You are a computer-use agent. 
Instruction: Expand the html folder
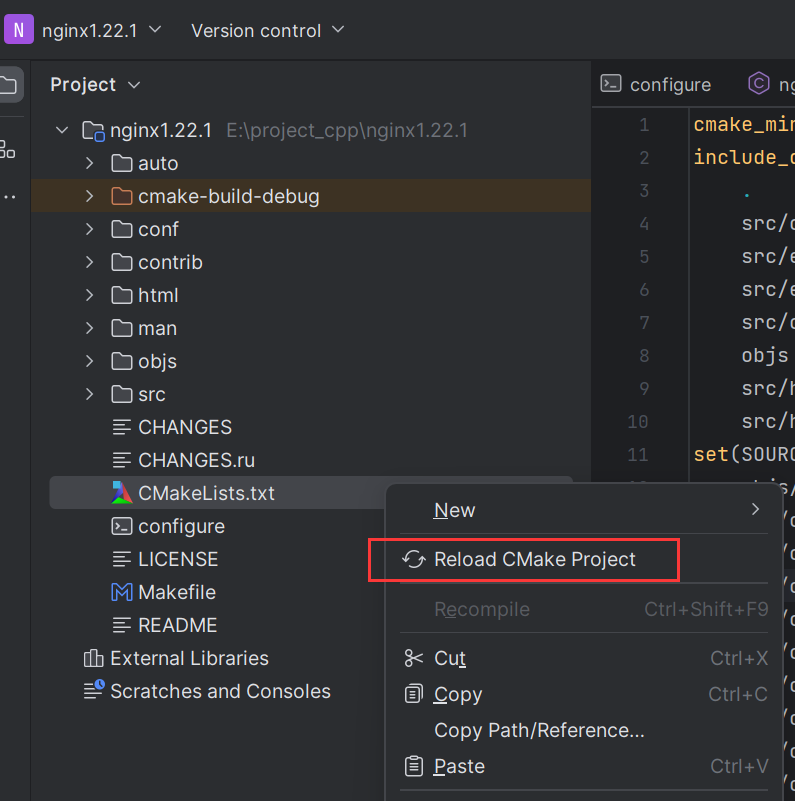89,295
